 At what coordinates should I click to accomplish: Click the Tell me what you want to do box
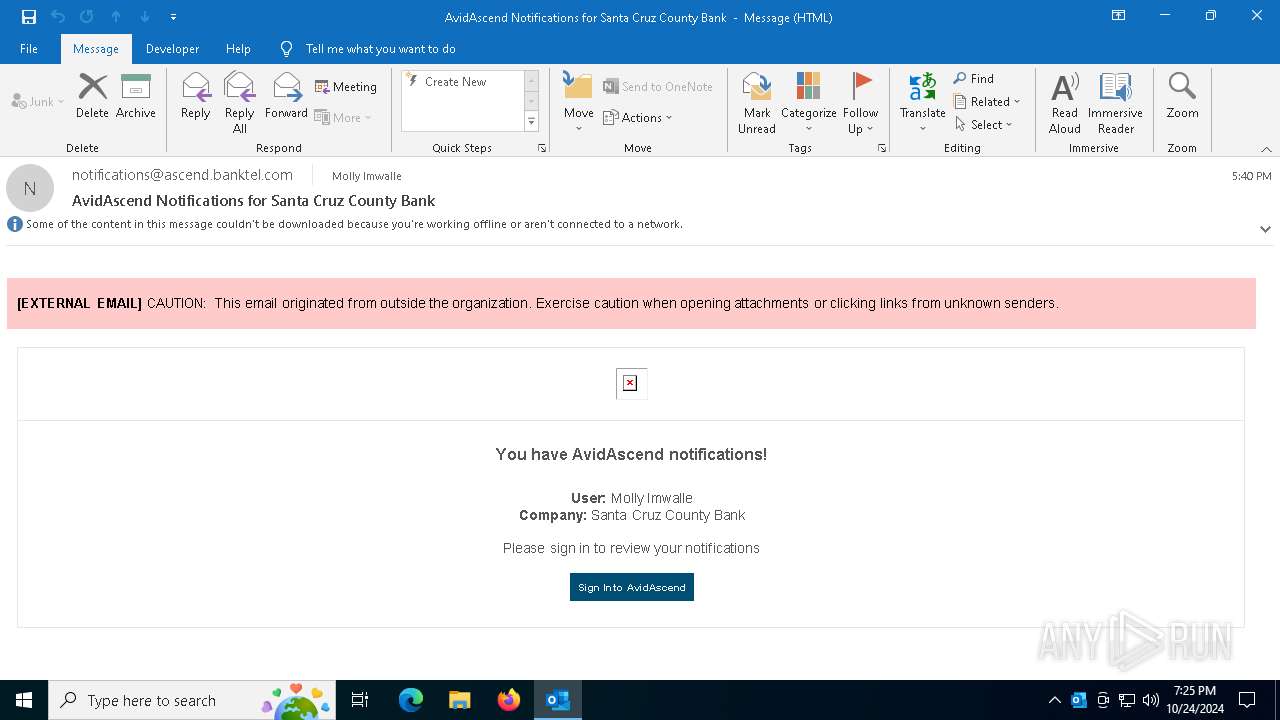click(x=380, y=49)
